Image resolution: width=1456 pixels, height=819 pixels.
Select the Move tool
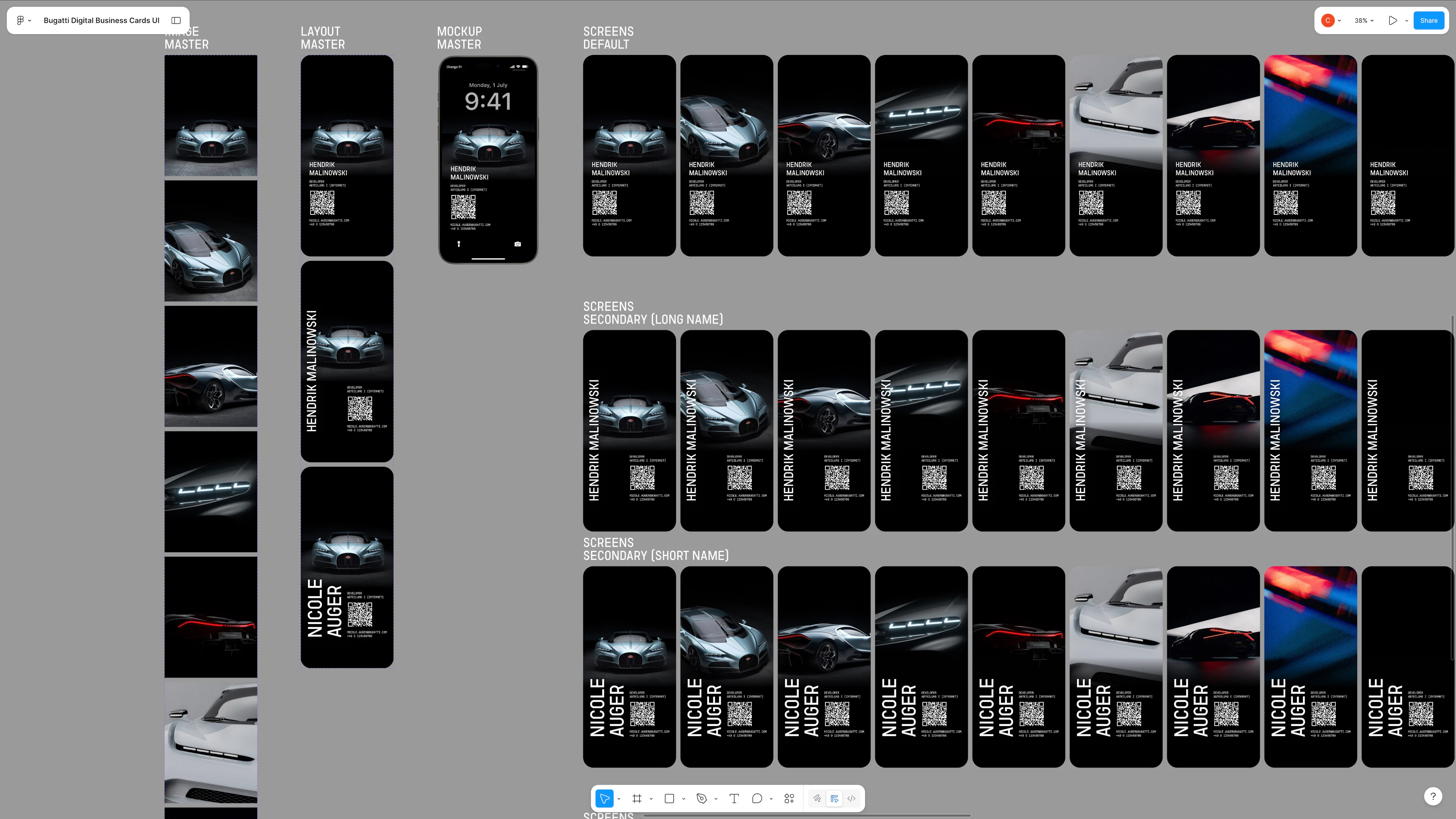pyautogui.click(x=604, y=799)
